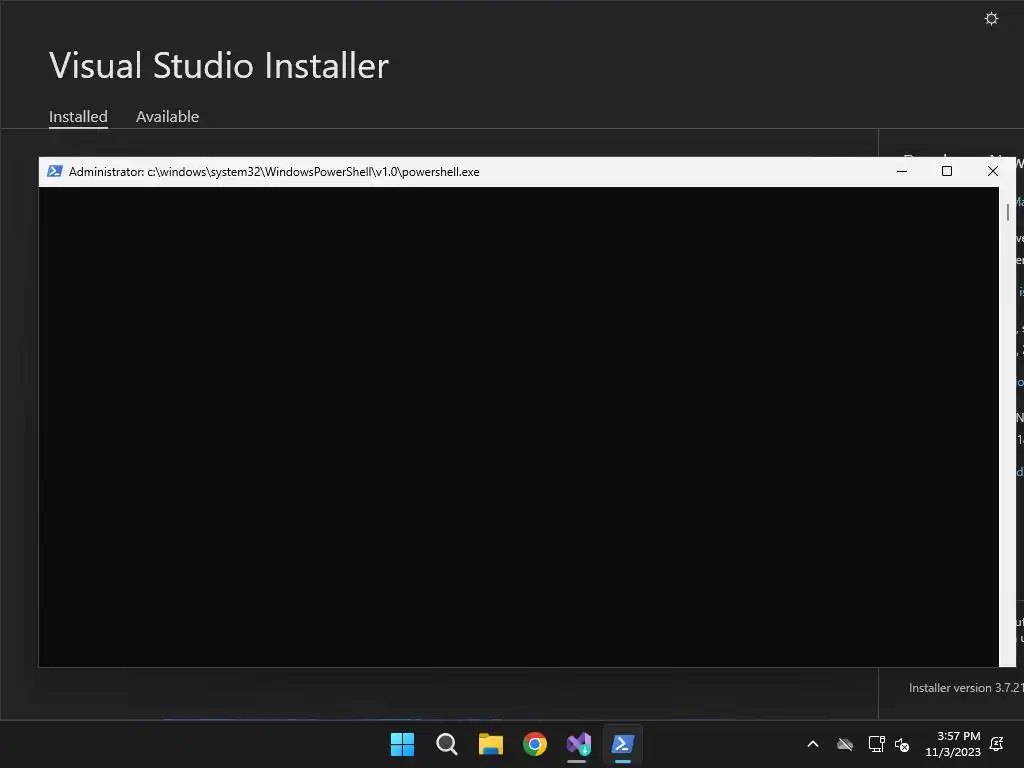Maximize the PowerShell window
Viewport: 1024px width, 768px height.
coord(947,171)
